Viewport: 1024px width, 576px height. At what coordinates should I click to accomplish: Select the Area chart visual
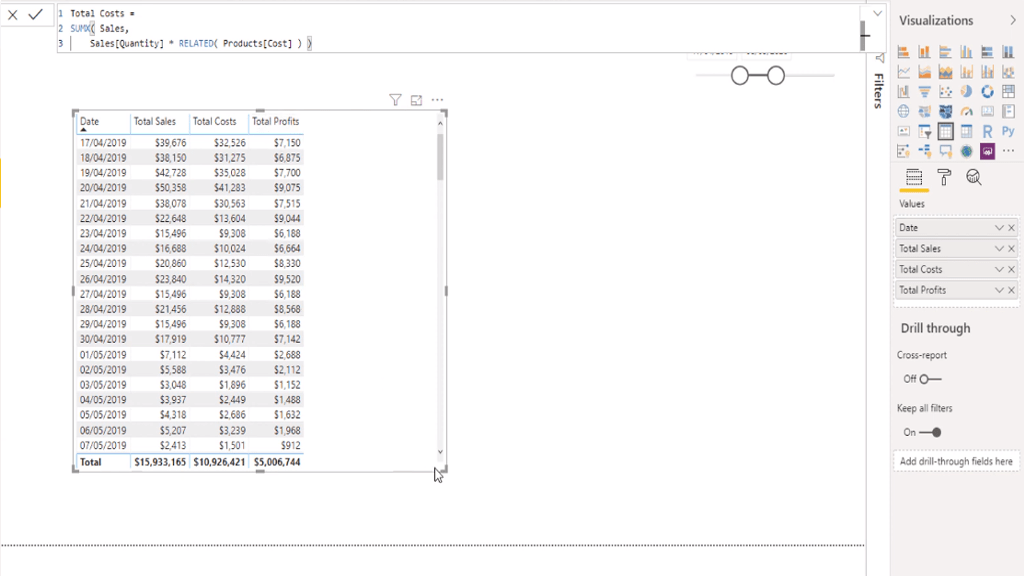(x=924, y=72)
